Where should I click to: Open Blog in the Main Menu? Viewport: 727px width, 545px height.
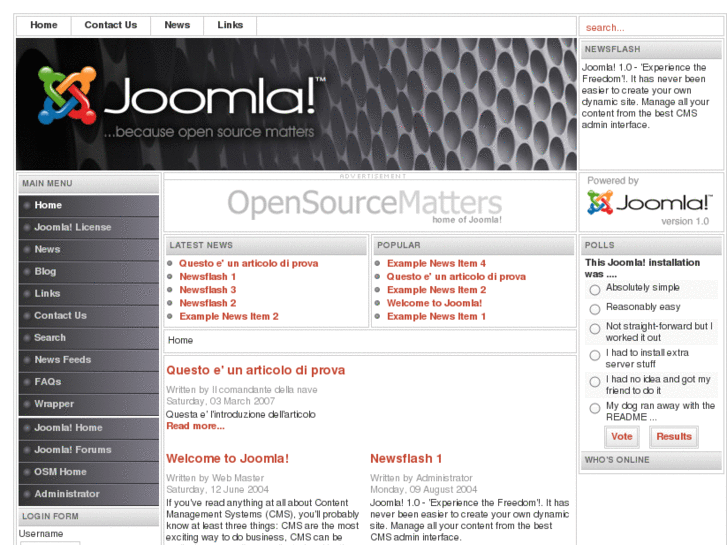tap(89, 271)
